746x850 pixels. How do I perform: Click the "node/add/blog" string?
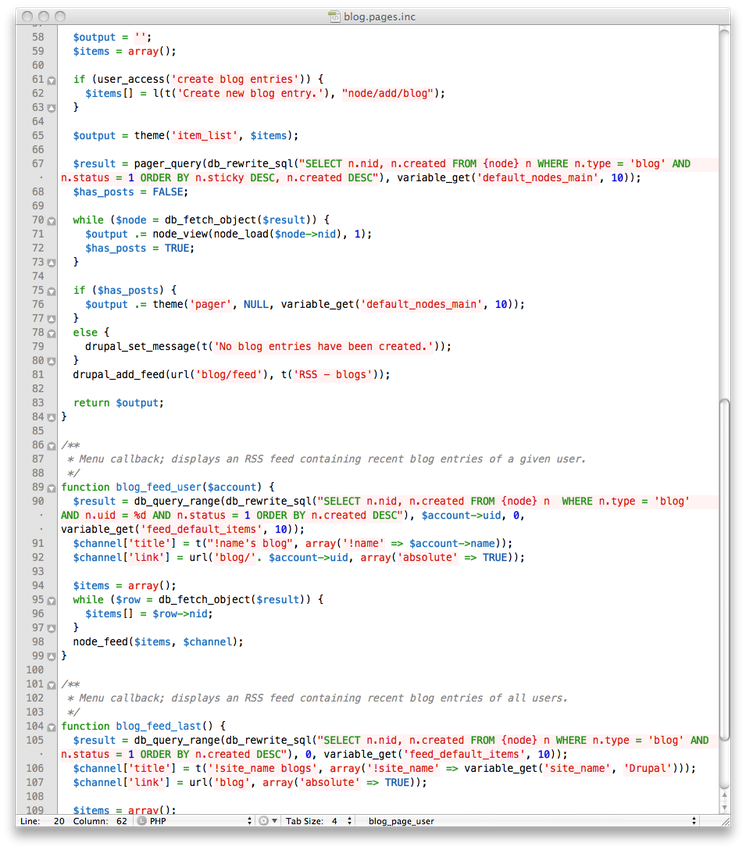(388, 93)
